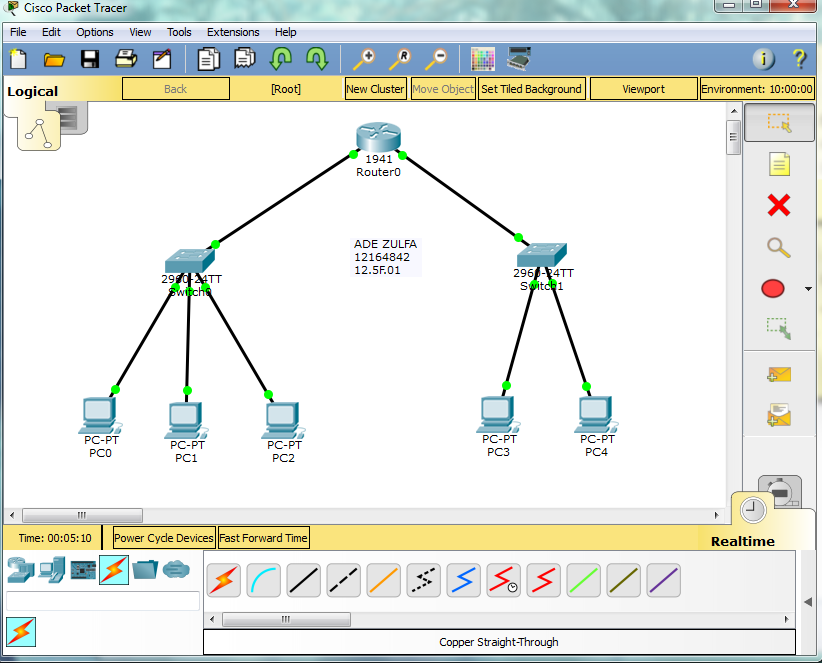The width and height of the screenshot is (822, 663).
Task: Select the Serial DCE cable with clock
Action: tap(503, 580)
